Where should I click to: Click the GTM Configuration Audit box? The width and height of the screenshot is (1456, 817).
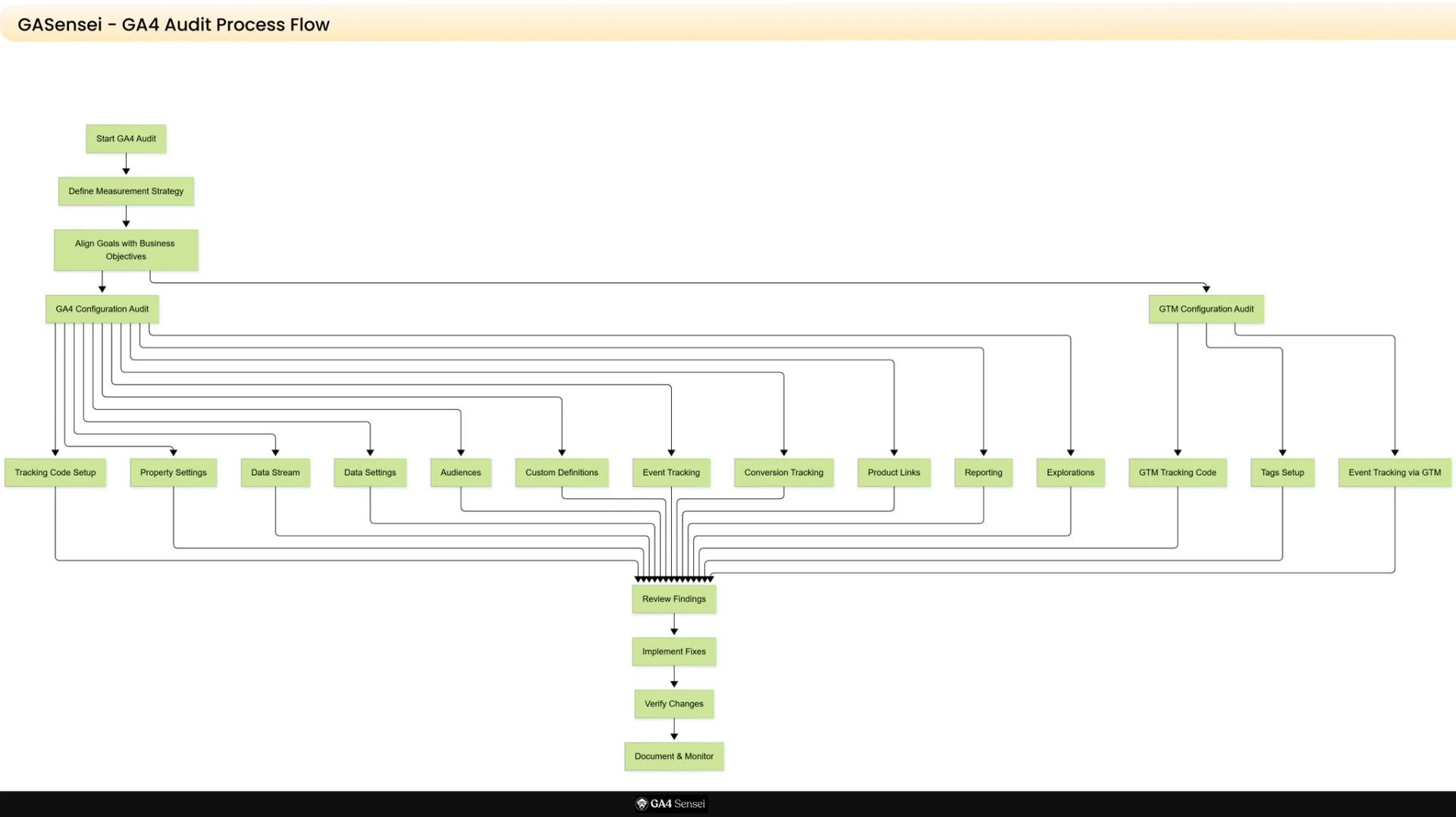click(x=1206, y=310)
